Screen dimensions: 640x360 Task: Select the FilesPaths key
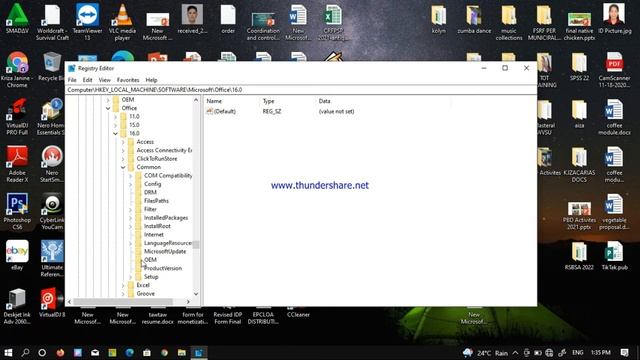pos(156,201)
